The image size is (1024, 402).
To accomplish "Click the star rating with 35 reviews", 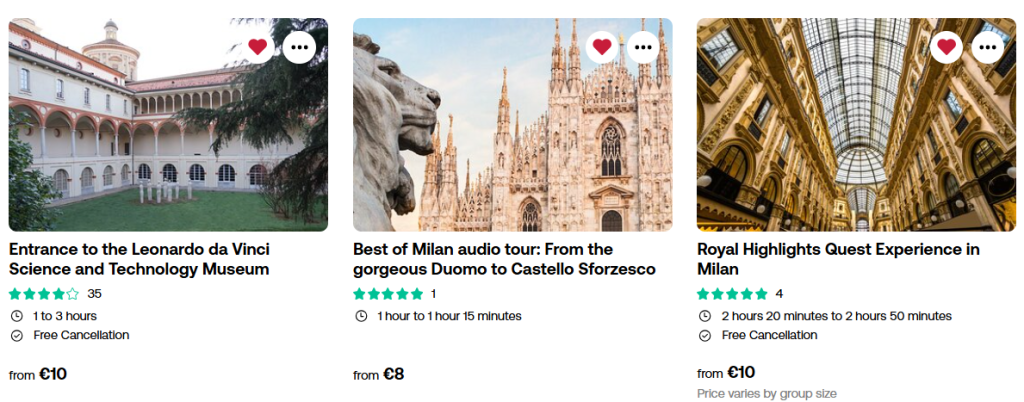I will [x=45, y=294].
